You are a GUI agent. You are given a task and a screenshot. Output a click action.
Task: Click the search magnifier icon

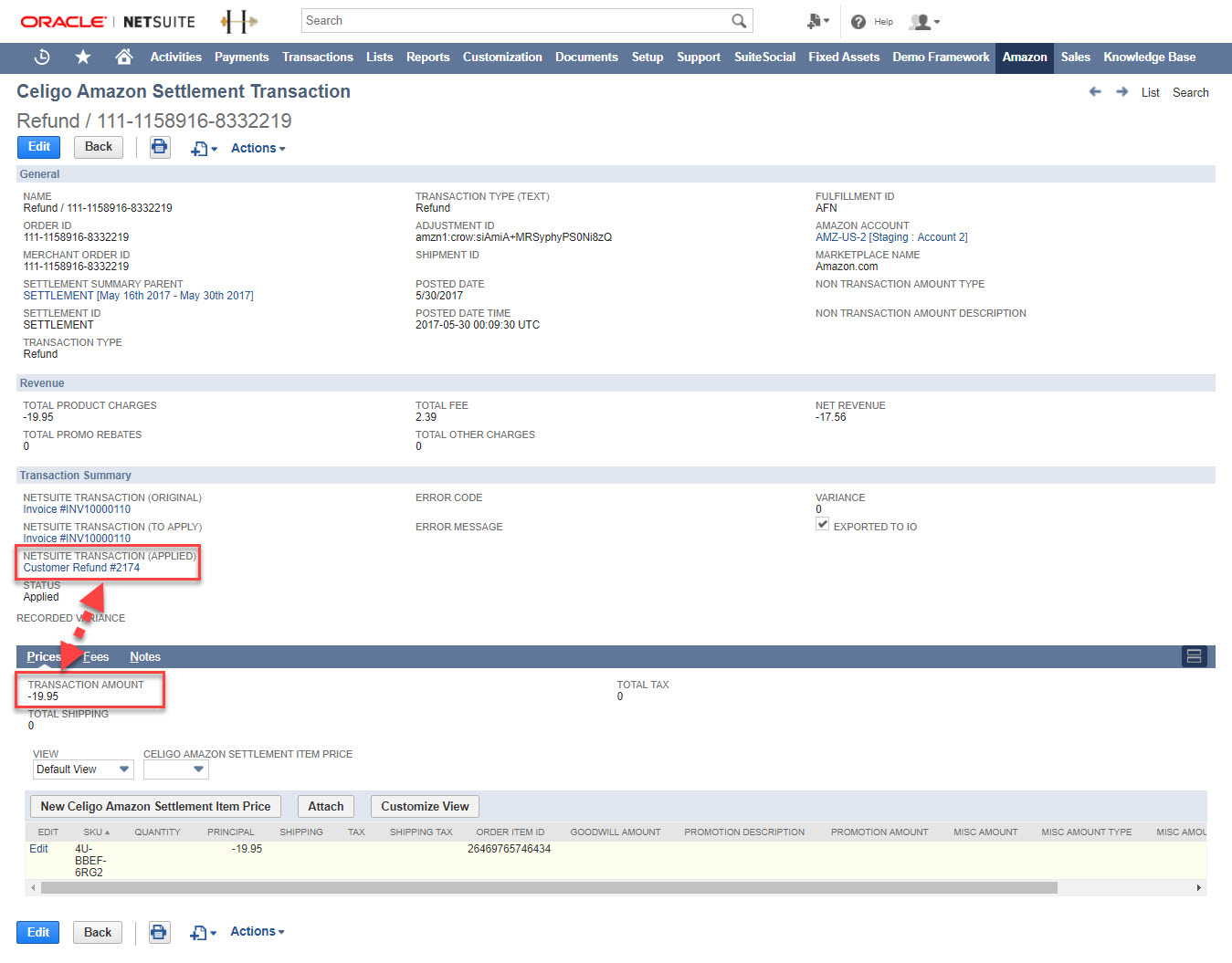(x=739, y=21)
